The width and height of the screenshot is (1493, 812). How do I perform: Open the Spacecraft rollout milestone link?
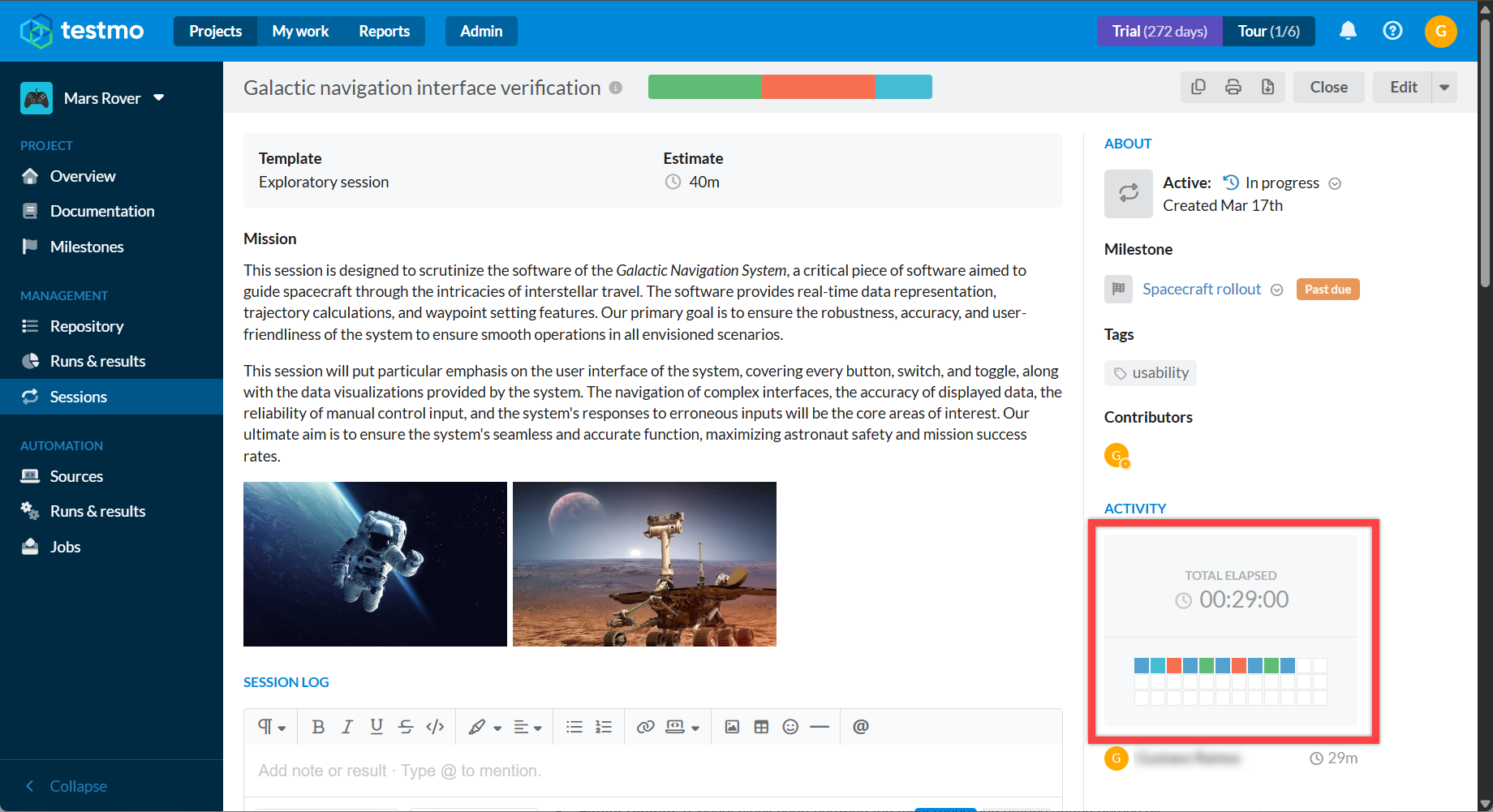pos(1202,289)
